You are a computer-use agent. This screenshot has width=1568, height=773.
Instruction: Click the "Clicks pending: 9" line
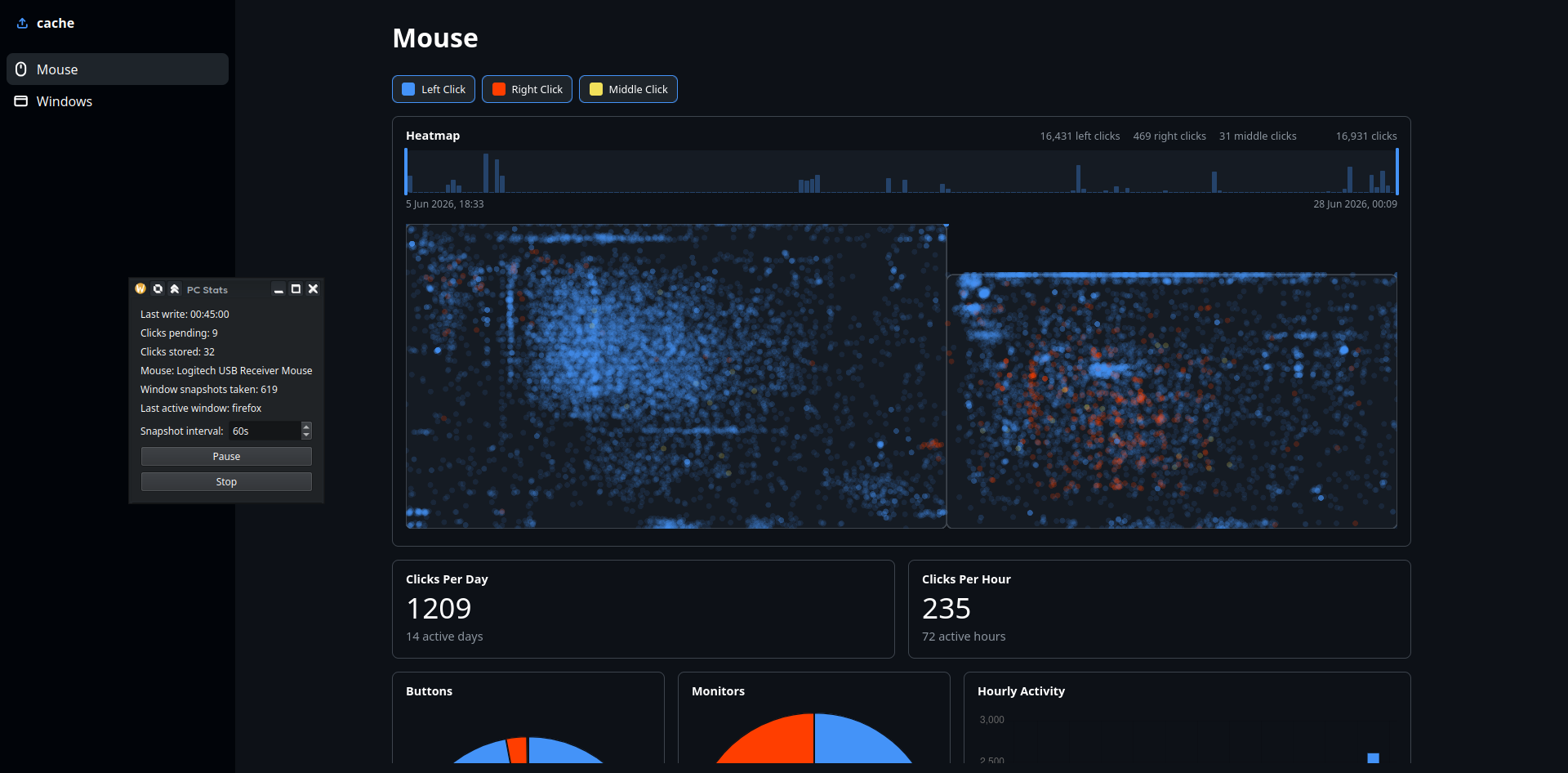pos(179,333)
